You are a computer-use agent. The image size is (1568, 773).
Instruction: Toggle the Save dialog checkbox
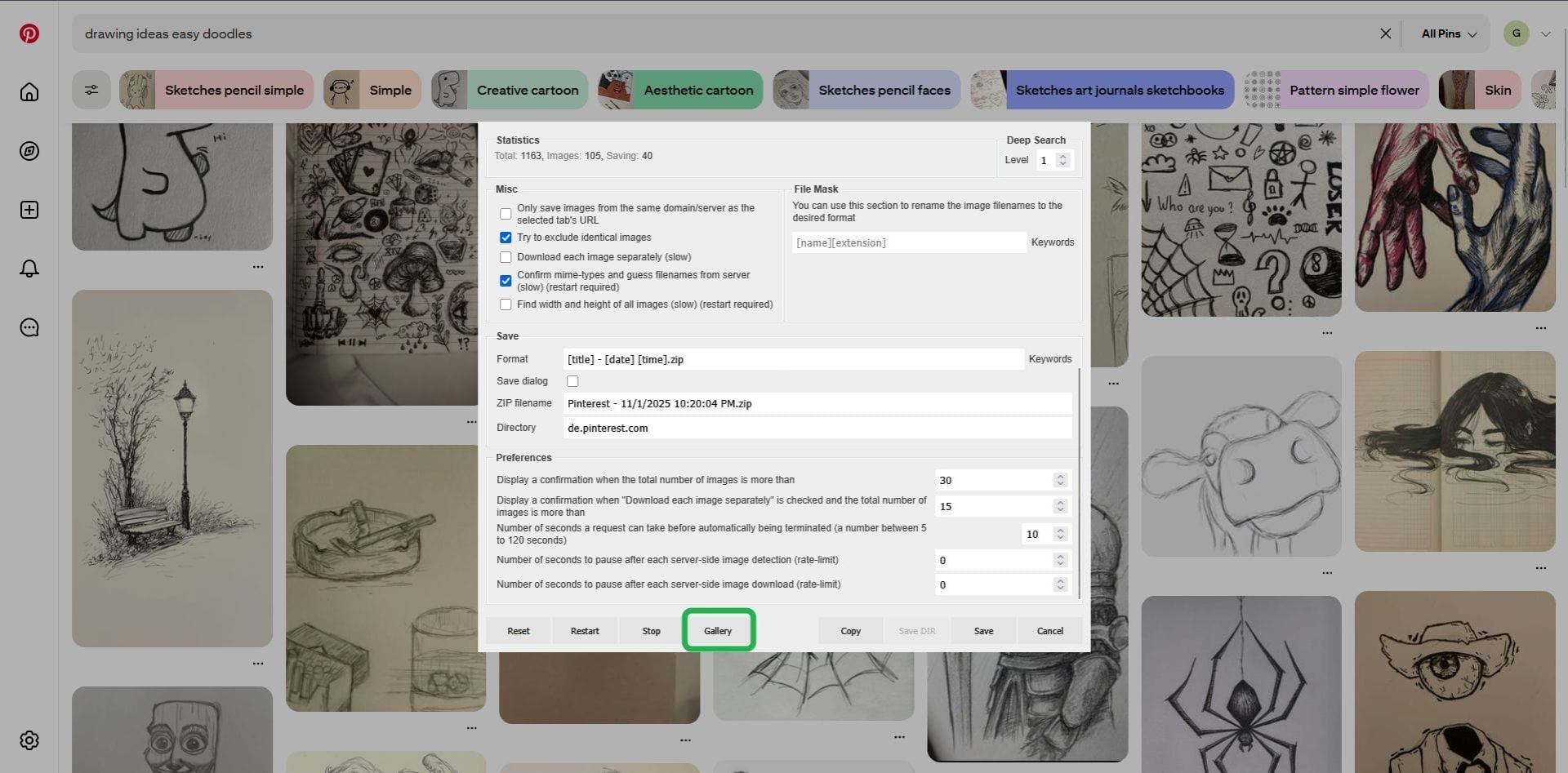(572, 381)
